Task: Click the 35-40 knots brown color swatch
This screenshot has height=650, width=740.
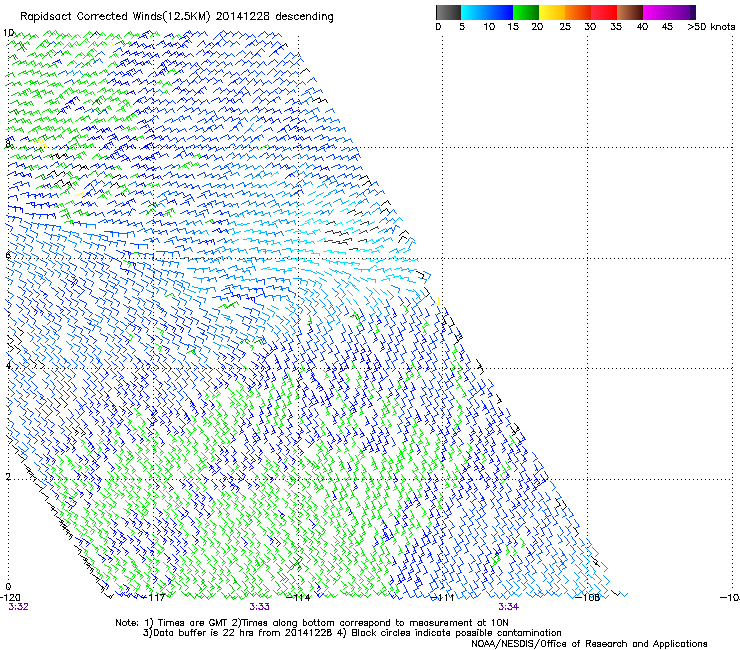Action: click(x=630, y=12)
